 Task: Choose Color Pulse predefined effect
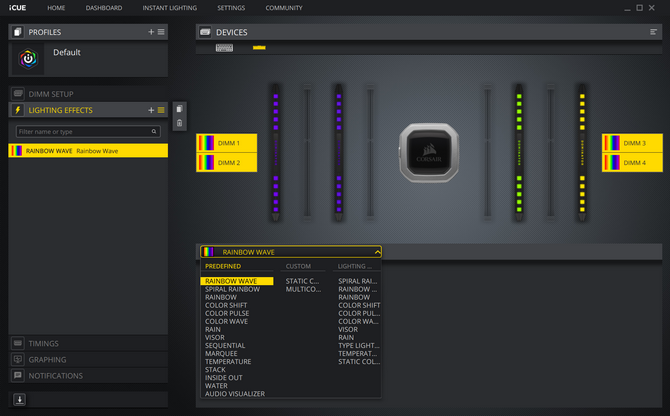tap(227, 313)
